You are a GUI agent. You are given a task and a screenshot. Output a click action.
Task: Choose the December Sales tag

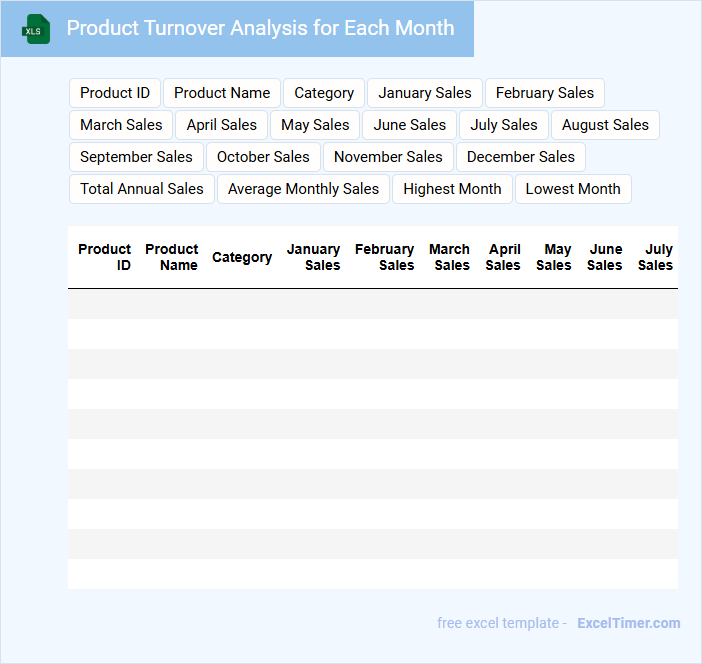pyautogui.click(x=521, y=157)
